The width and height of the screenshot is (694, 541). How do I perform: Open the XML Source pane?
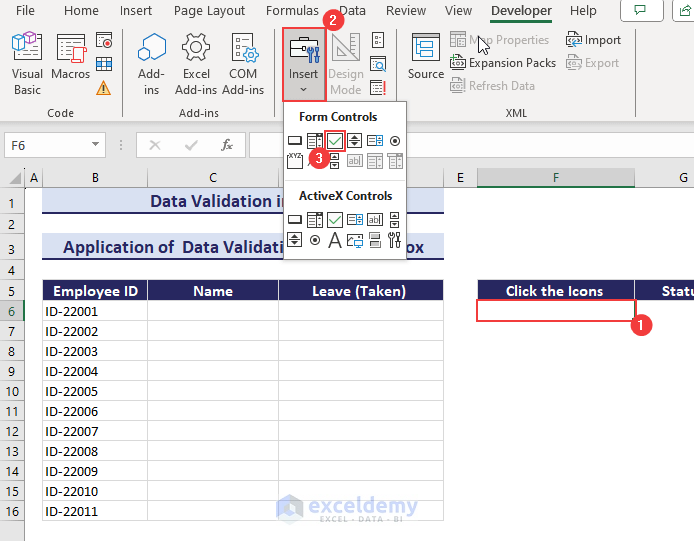click(x=425, y=57)
